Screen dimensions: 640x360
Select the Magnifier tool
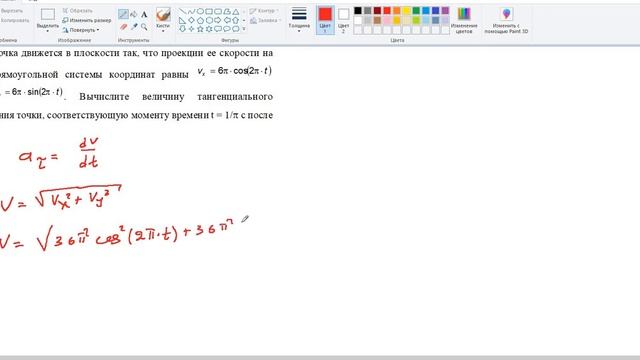click(144, 27)
